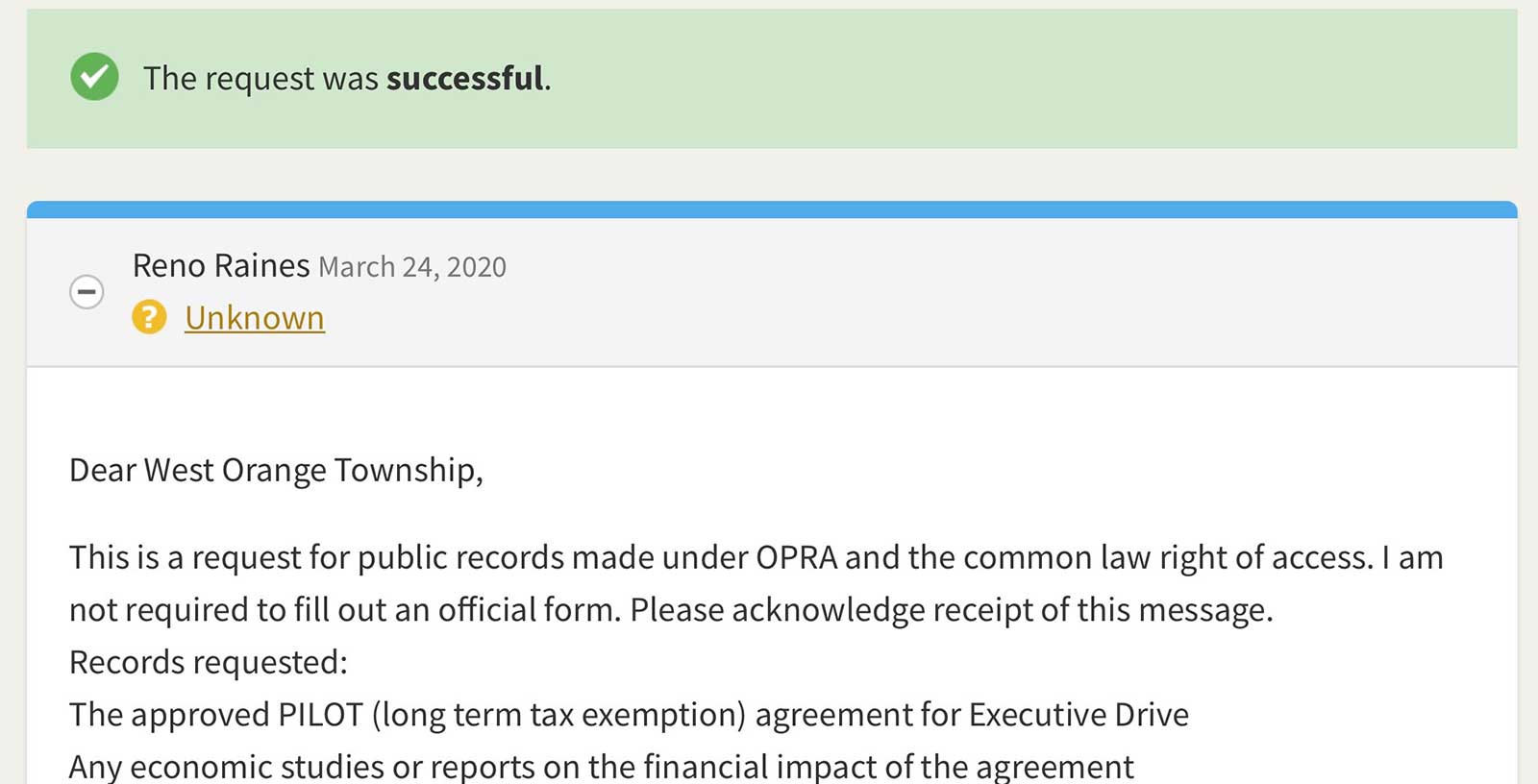Click the word OPRA in the message

coord(797,557)
